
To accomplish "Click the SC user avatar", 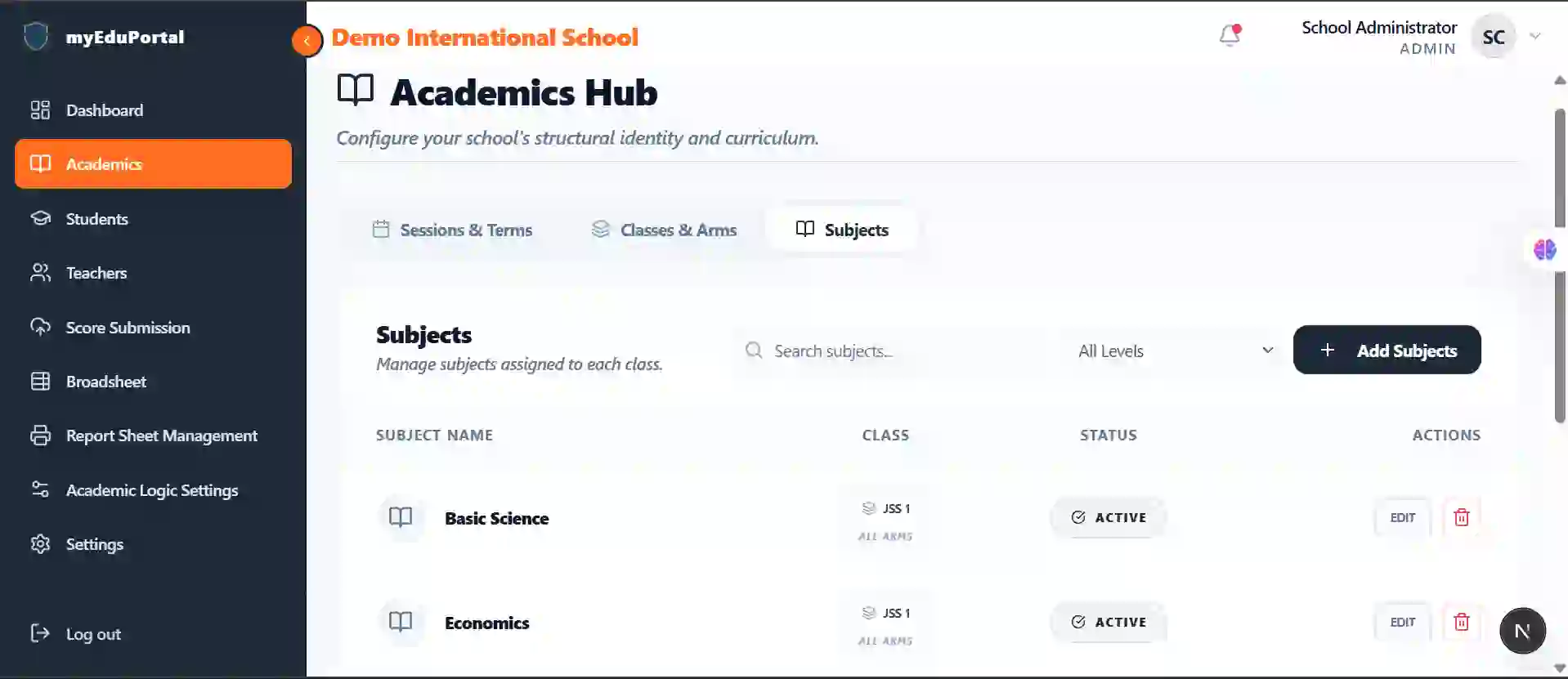I will pyautogui.click(x=1493, y=37).
